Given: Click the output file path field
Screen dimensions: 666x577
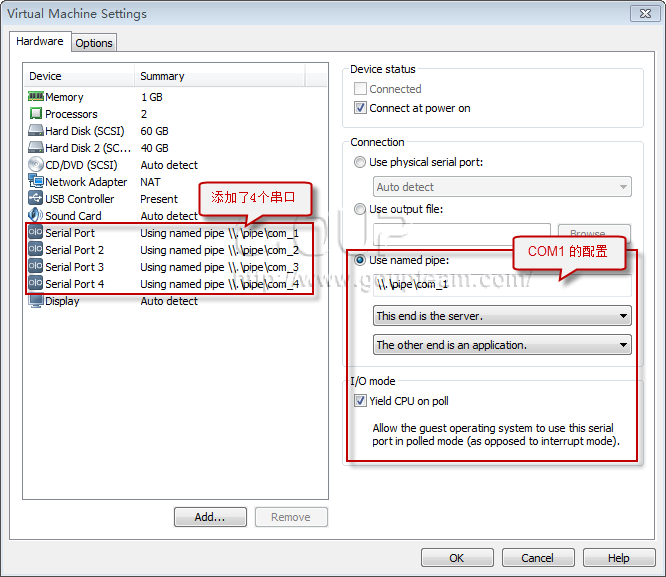Looking at the screenshot, I should 462,234.
